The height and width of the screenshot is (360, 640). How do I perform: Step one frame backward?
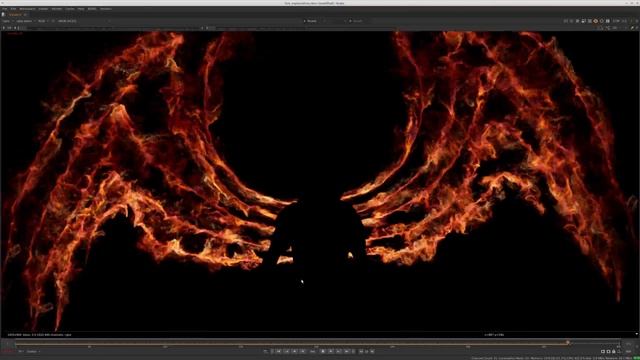point(295,351)
